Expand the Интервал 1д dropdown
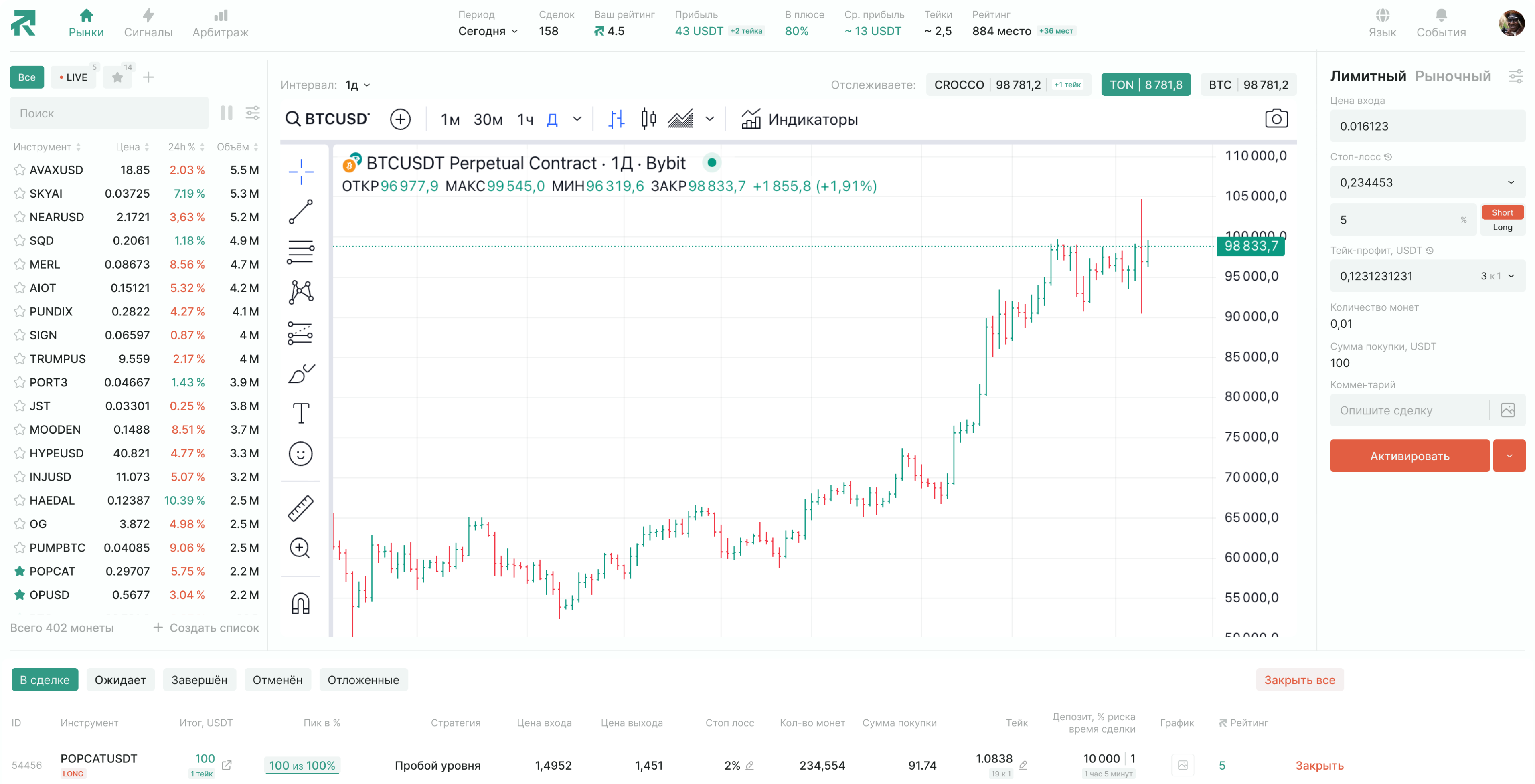 tap(358, 85)
